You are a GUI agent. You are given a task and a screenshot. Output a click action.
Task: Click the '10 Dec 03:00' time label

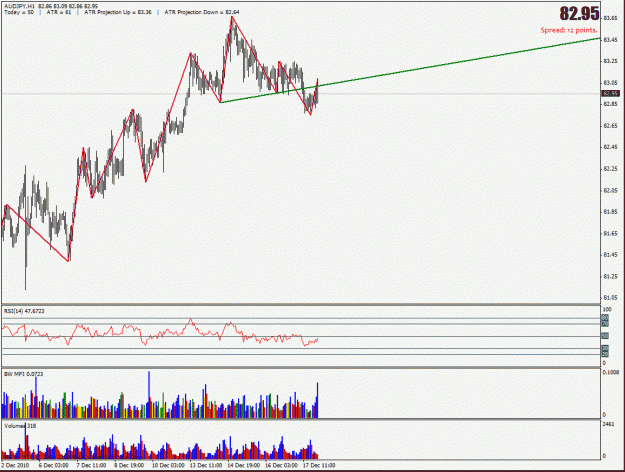(x=168, y=465)
